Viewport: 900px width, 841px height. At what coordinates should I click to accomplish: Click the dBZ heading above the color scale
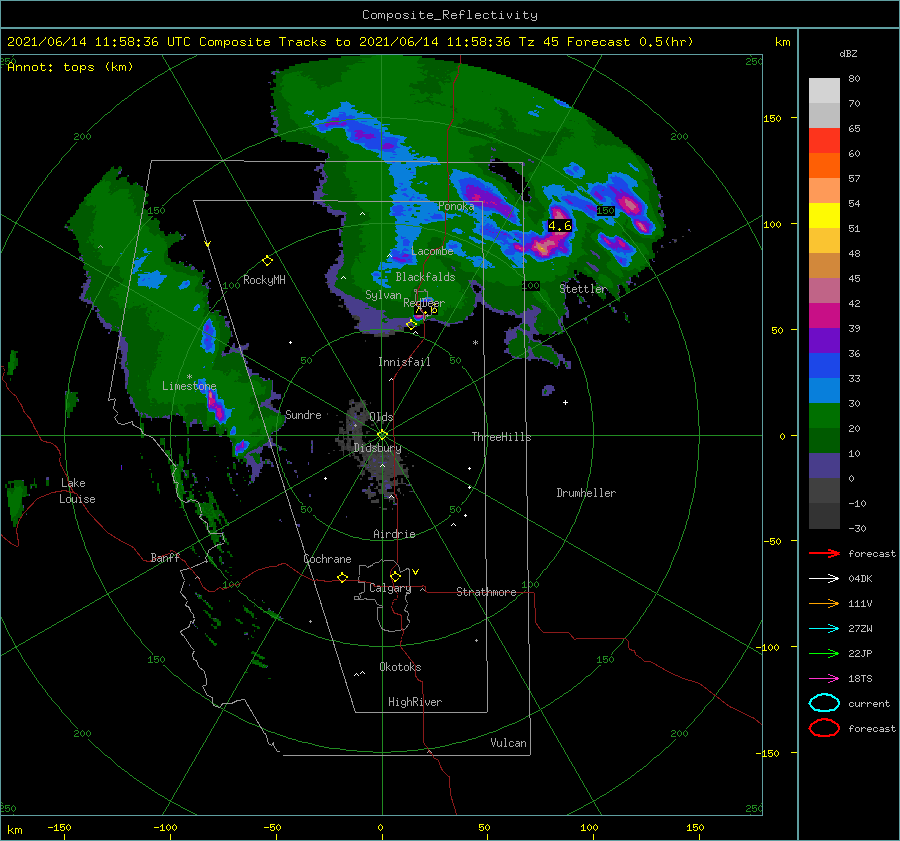[848, 53]
